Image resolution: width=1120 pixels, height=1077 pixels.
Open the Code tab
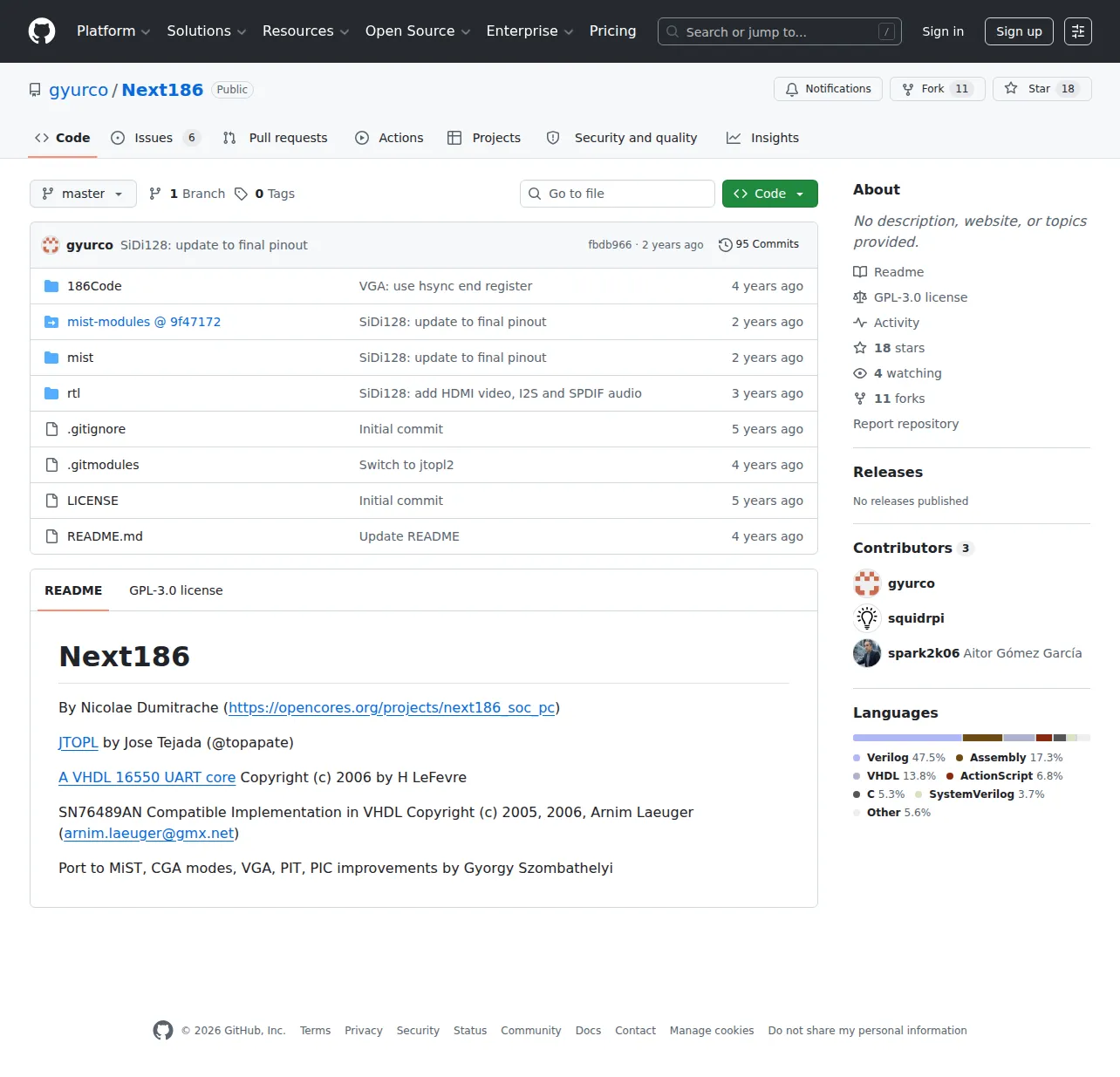[x=63, y=138]
